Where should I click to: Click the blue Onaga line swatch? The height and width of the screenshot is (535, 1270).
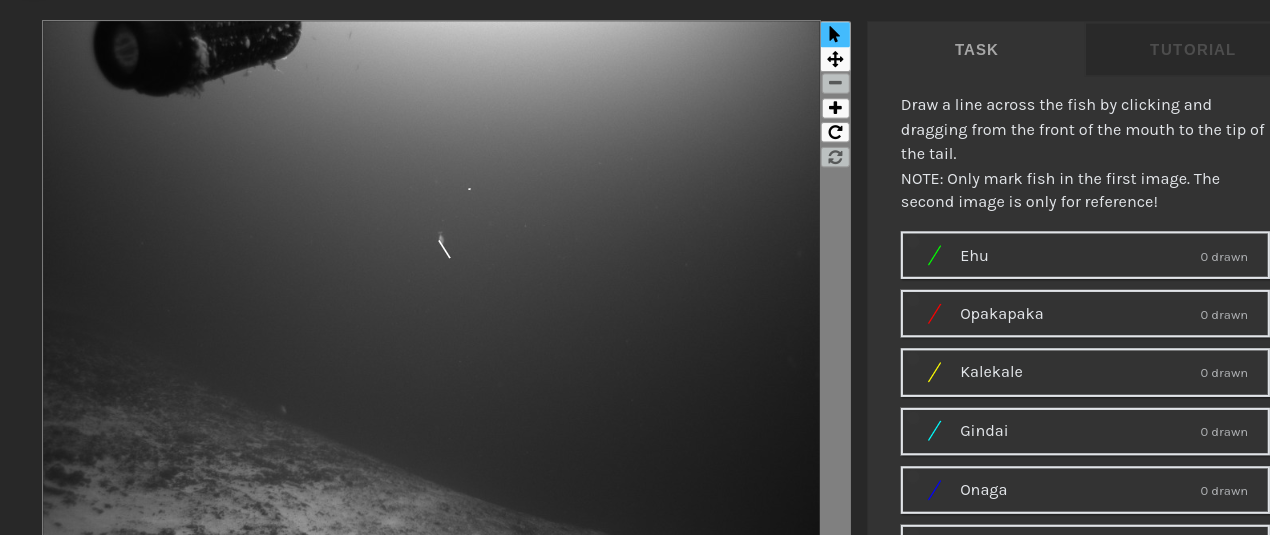tap(934, 490)
